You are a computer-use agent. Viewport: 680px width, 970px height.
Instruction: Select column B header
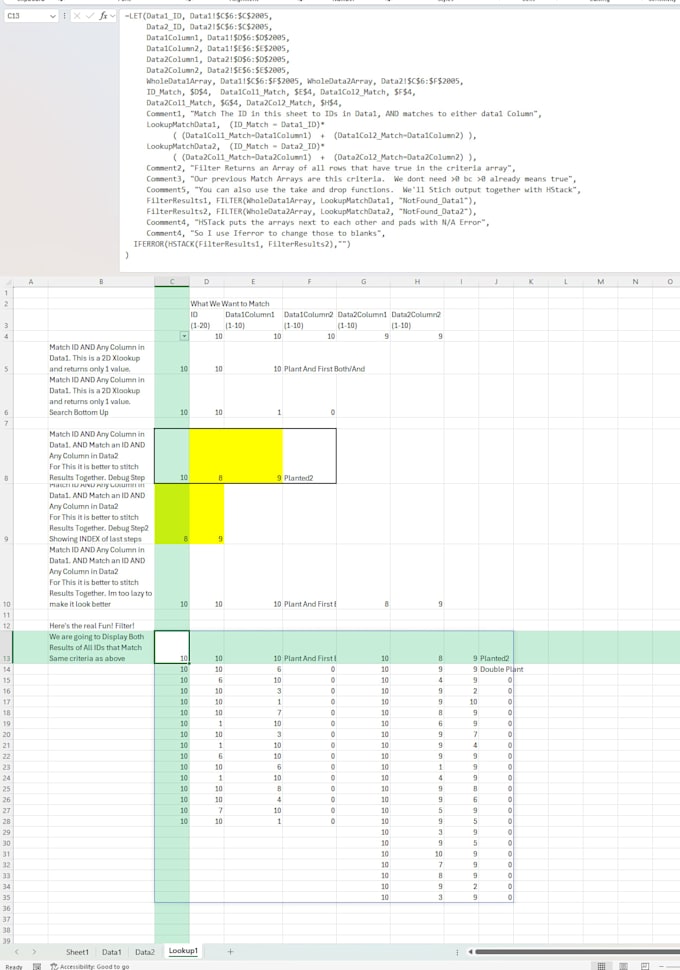coord(101,281)
